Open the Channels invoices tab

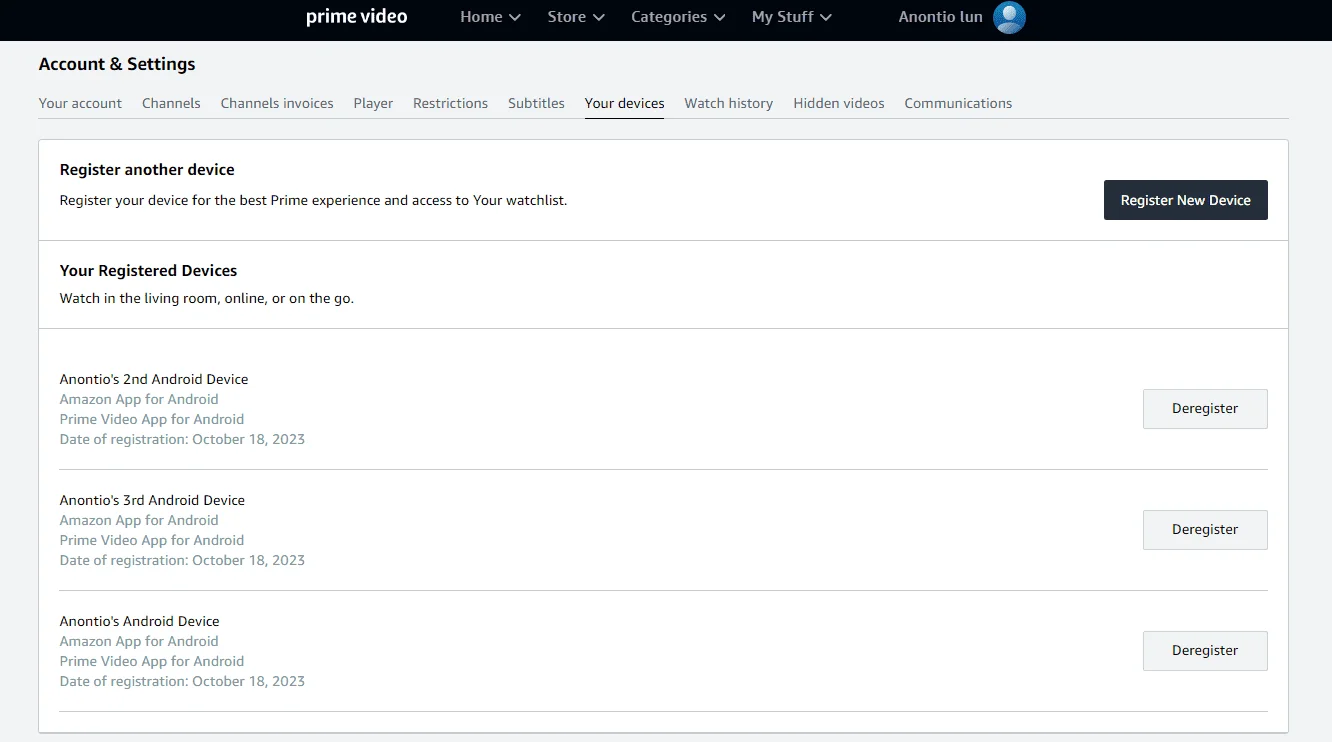[x=277, y=103]
